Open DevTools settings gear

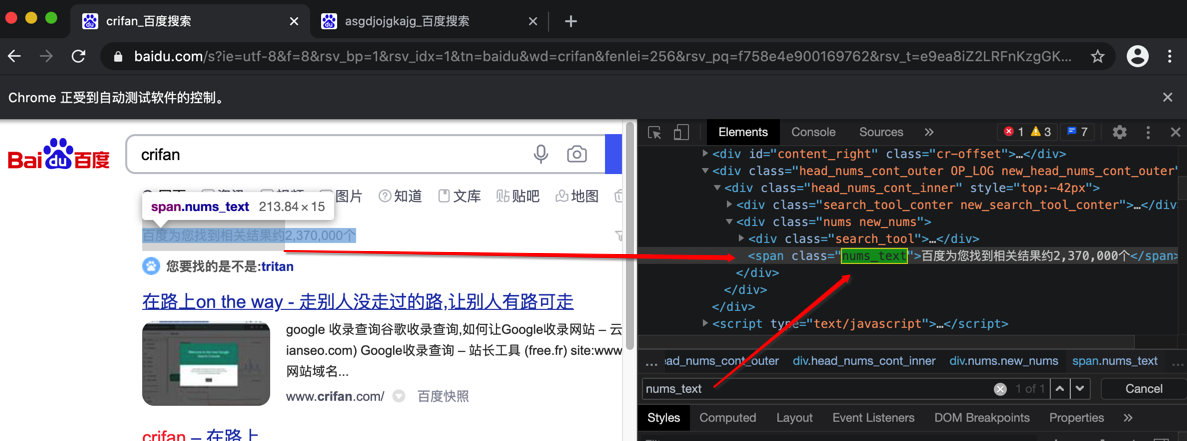1120,132
